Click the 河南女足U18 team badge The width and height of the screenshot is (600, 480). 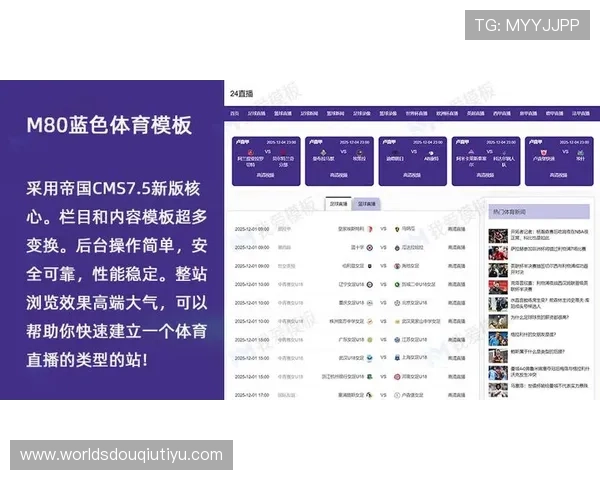397,377
